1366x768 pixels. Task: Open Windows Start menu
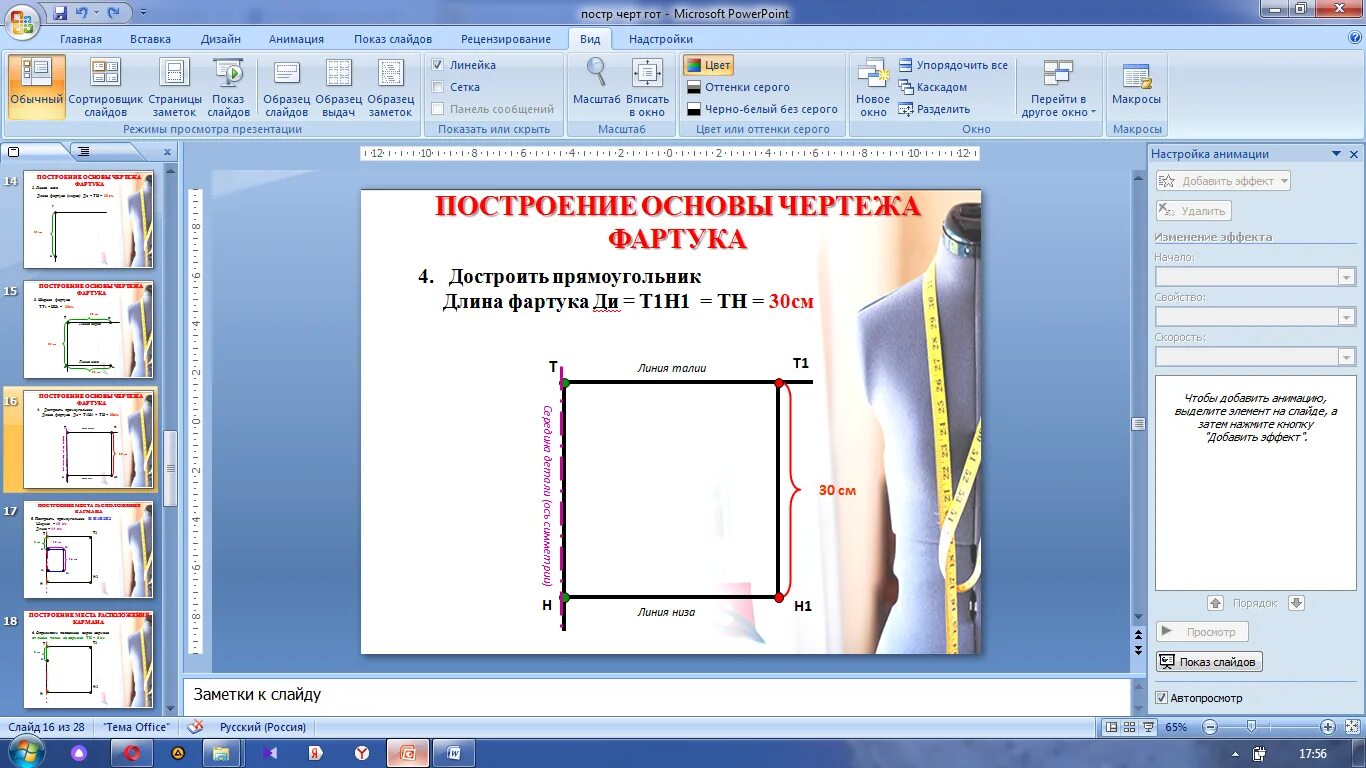coord(24,752)
